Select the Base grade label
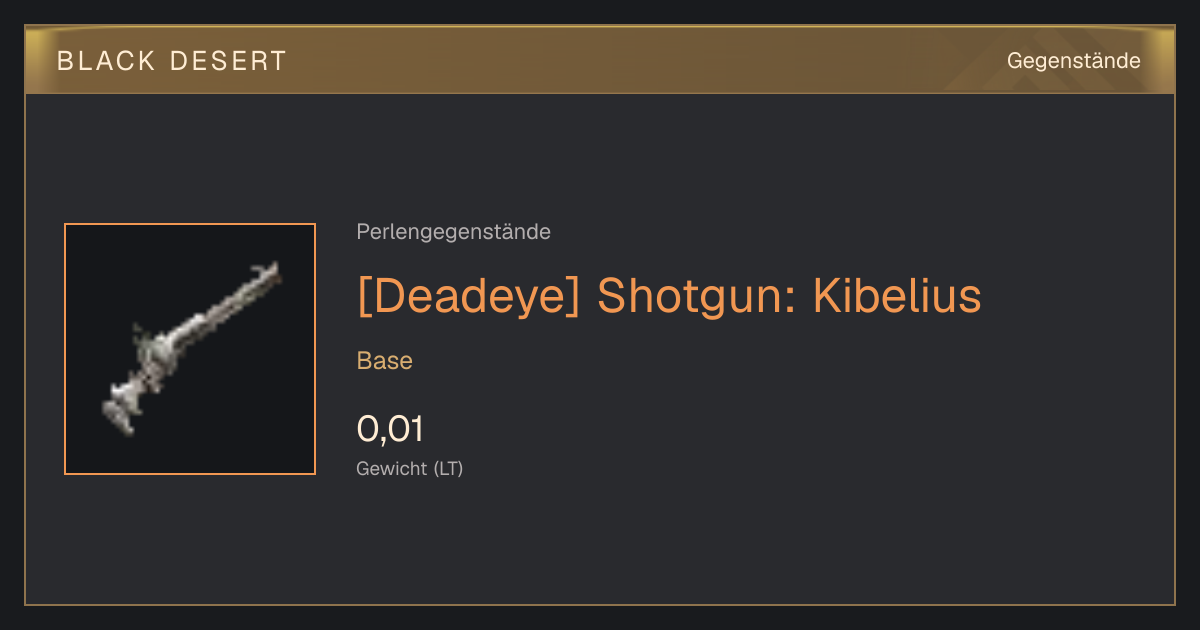1200x630 pixels. (385, 361)
